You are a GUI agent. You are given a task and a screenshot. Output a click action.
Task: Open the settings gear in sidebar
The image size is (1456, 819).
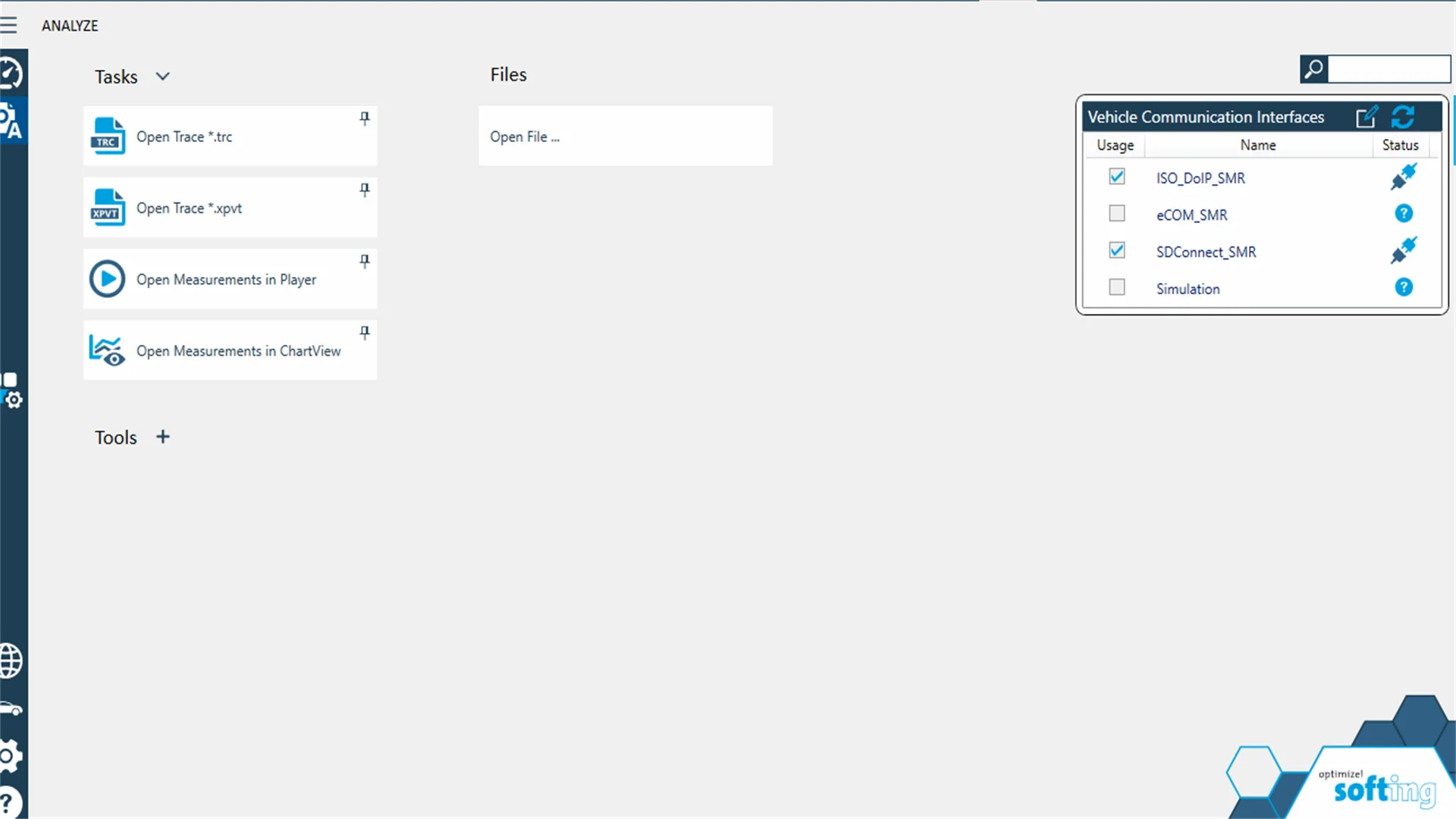tap(10, 755)
